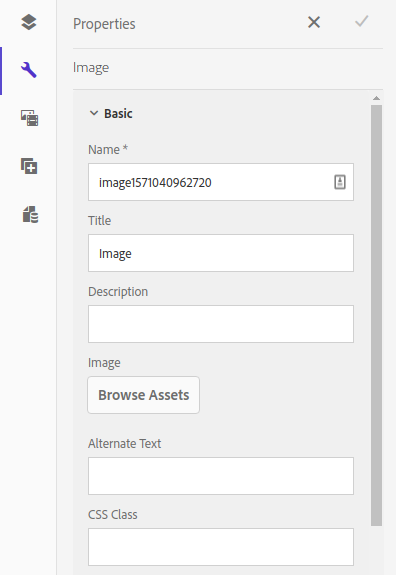396x575 pixels.
Task: Click into the Title field containing Image
Action: 221,253
